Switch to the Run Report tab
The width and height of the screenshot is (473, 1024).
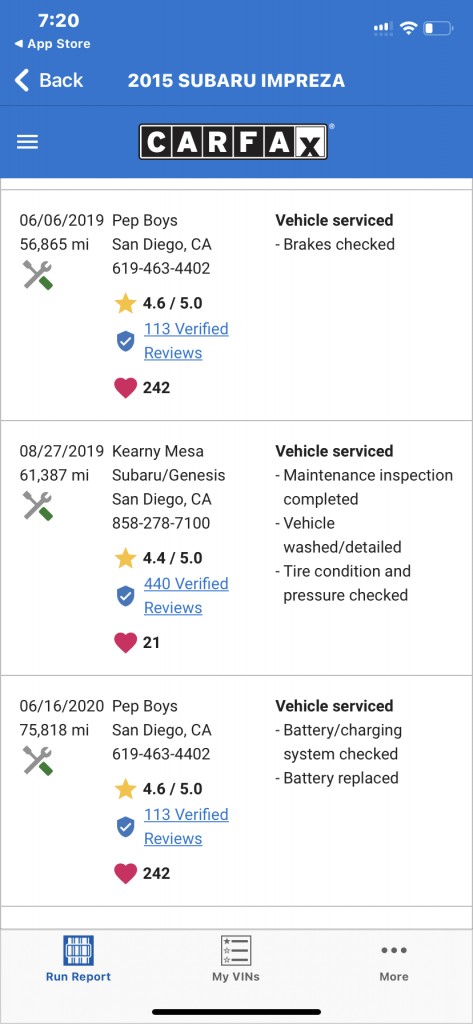pos(78,959)
